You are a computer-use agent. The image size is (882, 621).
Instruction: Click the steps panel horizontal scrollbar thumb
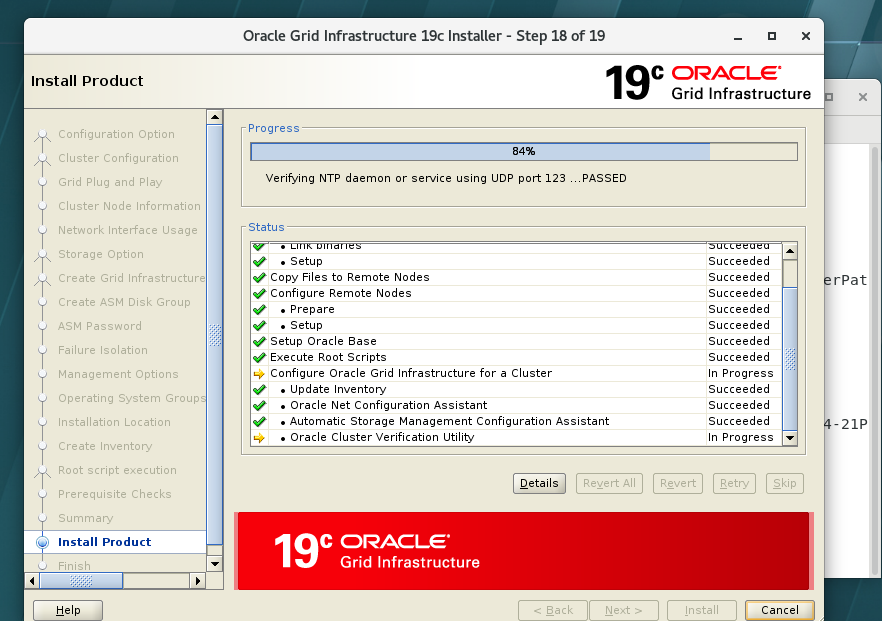tap(81, 580)
